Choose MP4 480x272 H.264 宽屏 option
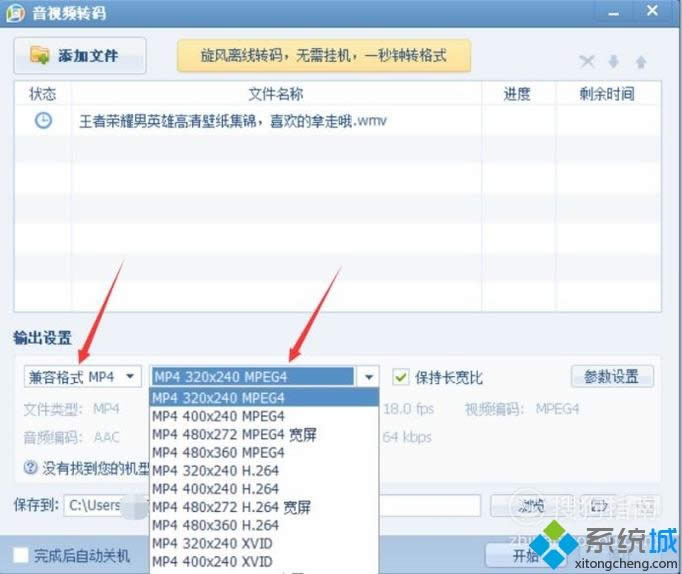Viewport: 682px width, 574px height. click(x=264, y=507)
